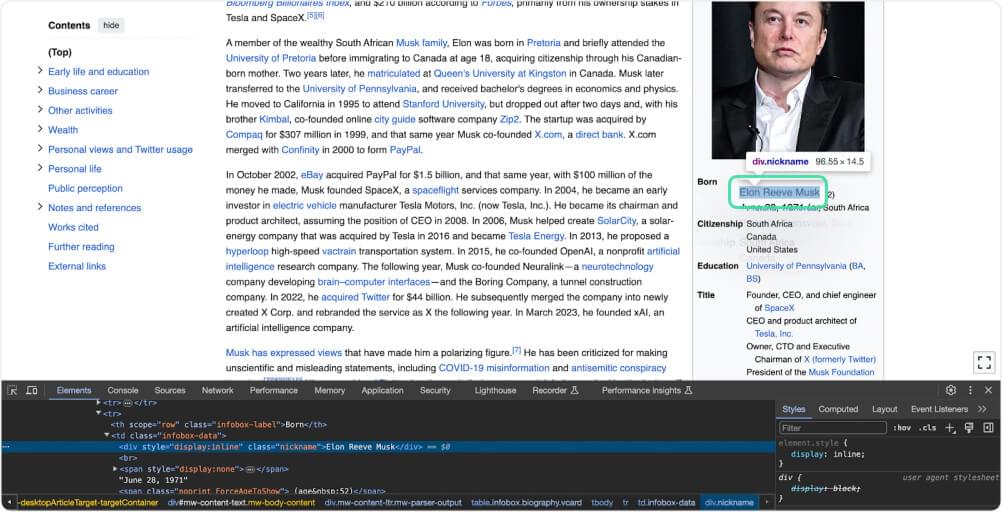Viewport: 1002px width, 512px height.
Task: Open University of Pretoria link
Action: [271, 58]
